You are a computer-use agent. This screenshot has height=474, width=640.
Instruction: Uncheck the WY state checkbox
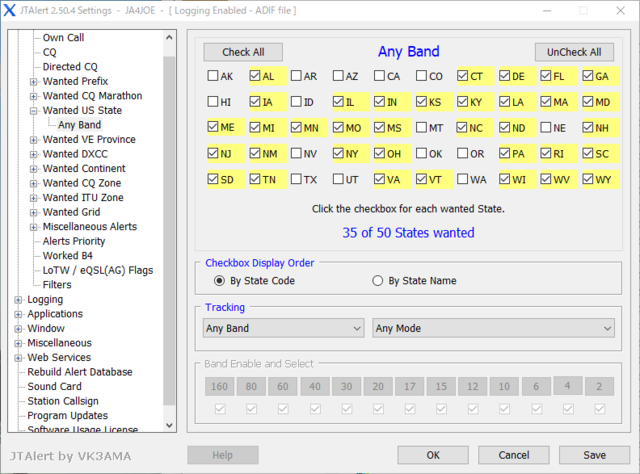click(588, 179)
